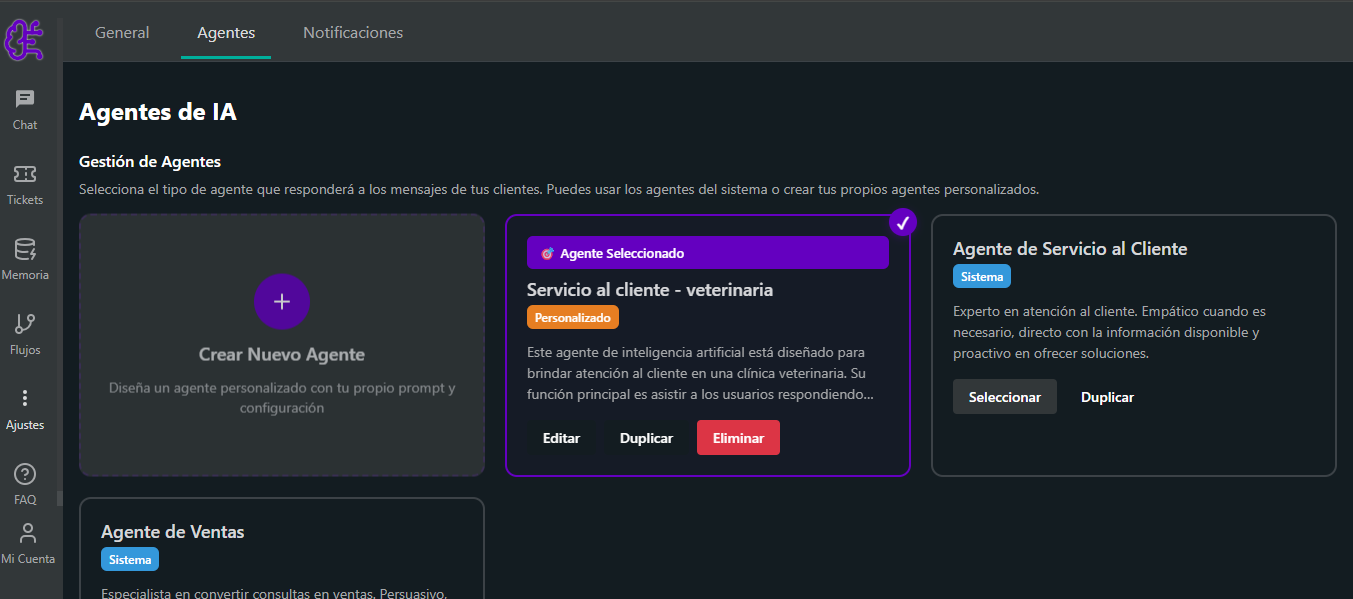Switch to the General tab

[x=122, y=33]
